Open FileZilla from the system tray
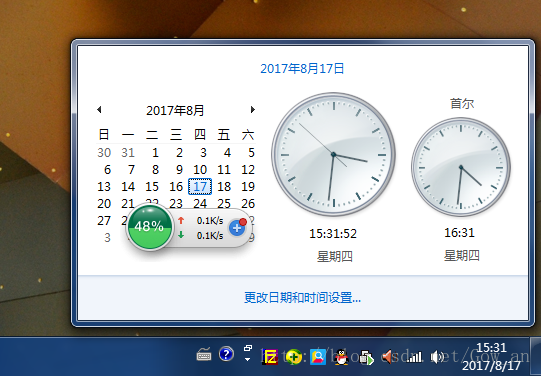The image size is (541, 376). pos(270,357)
